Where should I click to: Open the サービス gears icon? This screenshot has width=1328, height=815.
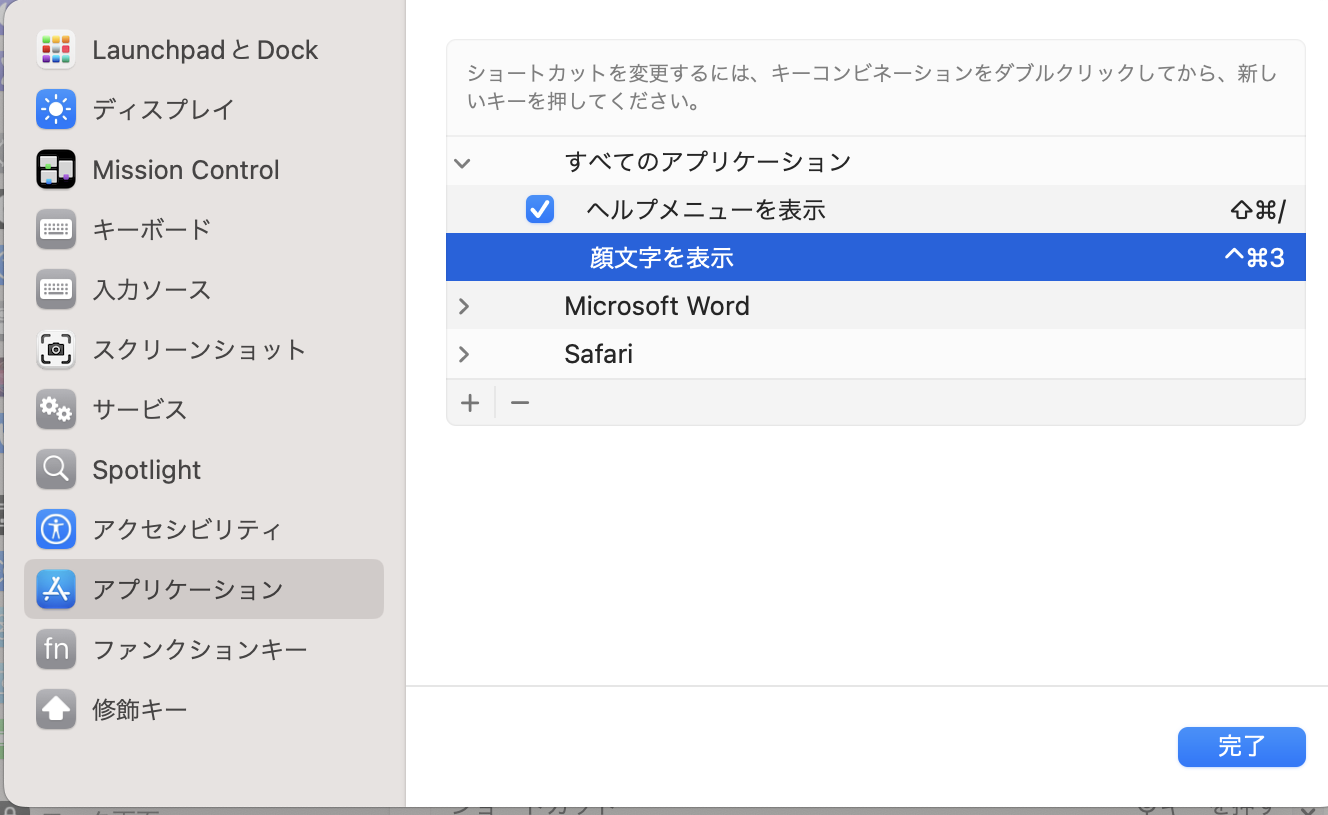point(56,409)
